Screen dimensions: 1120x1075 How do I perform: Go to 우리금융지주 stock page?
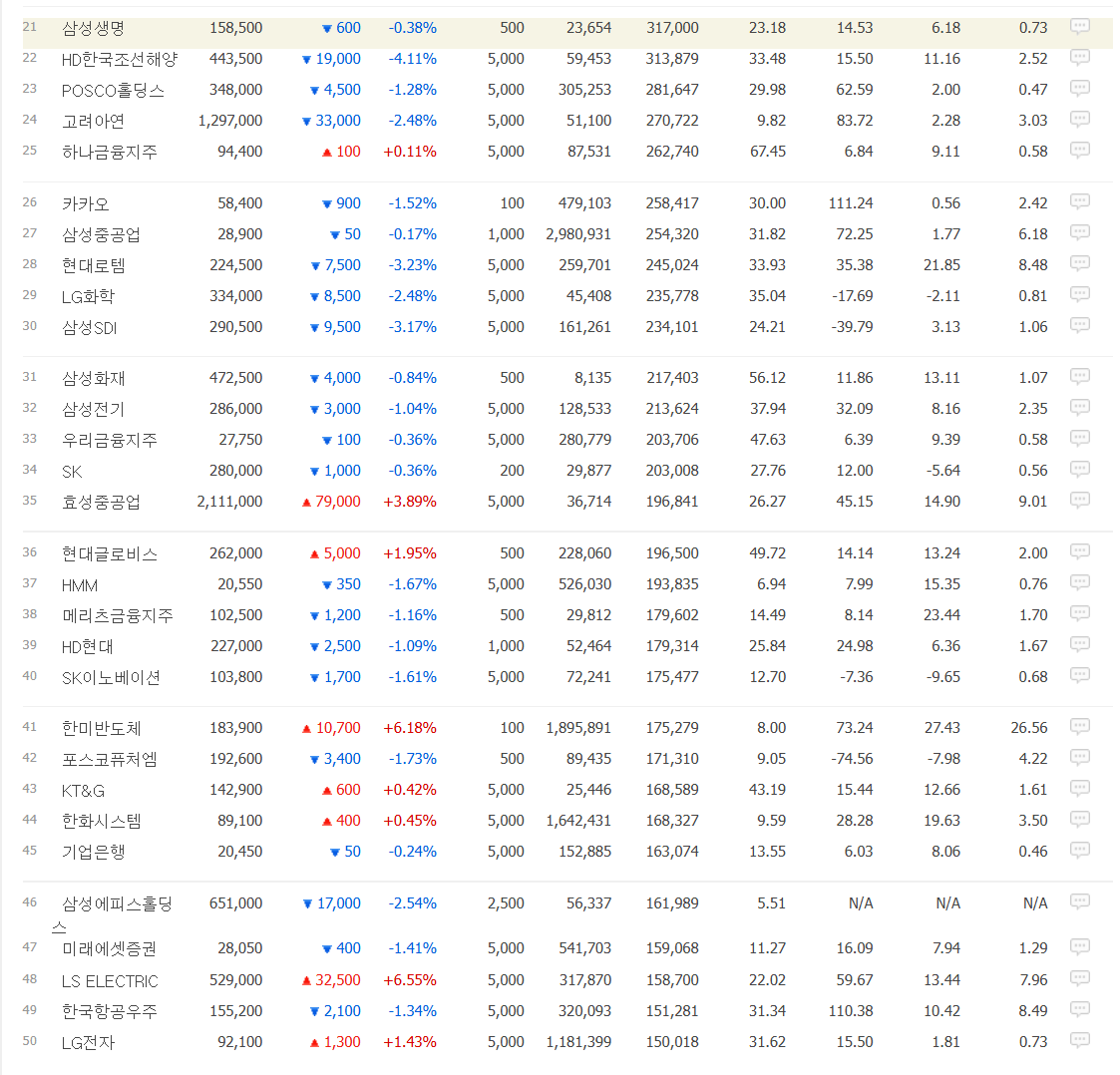[x=110, y=440]
